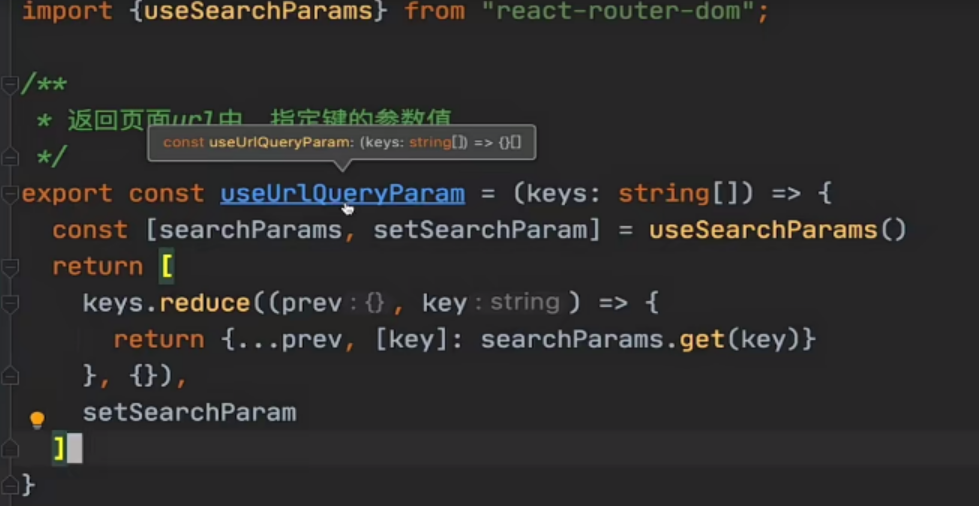Click the Chinese comment line text
The height and width of the screenshot is (506, 979).
pos(259,120)
